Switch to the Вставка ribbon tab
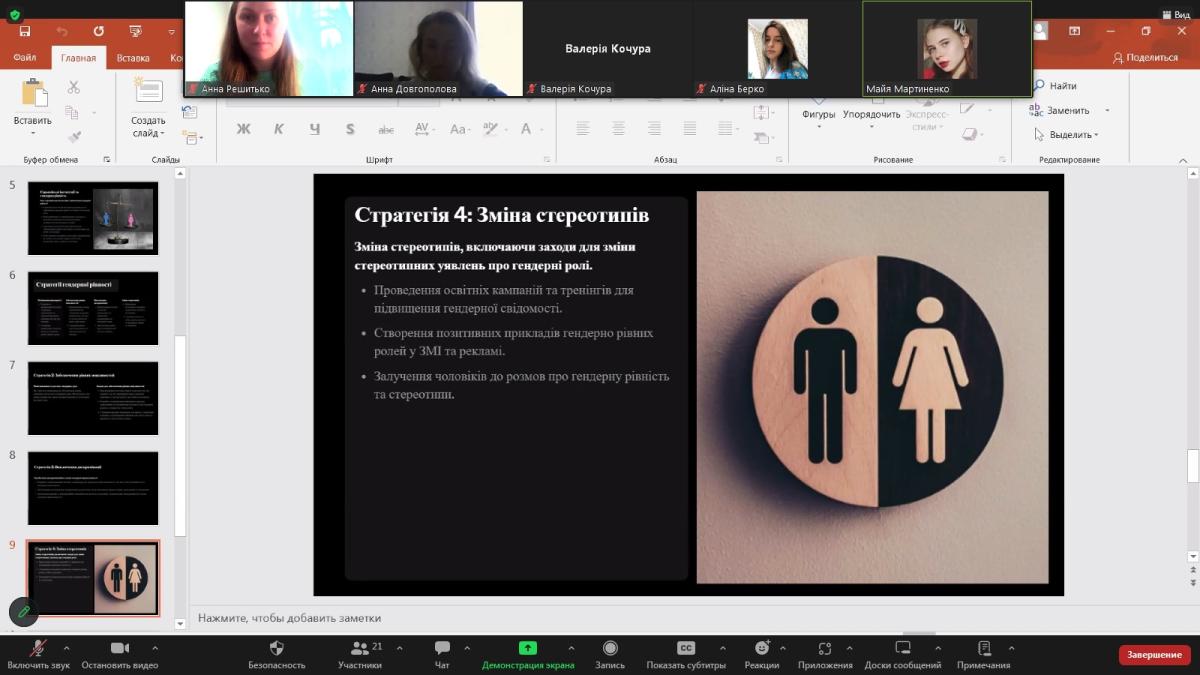This screenshot has width=1200, height=675. (x=133, y=58)
